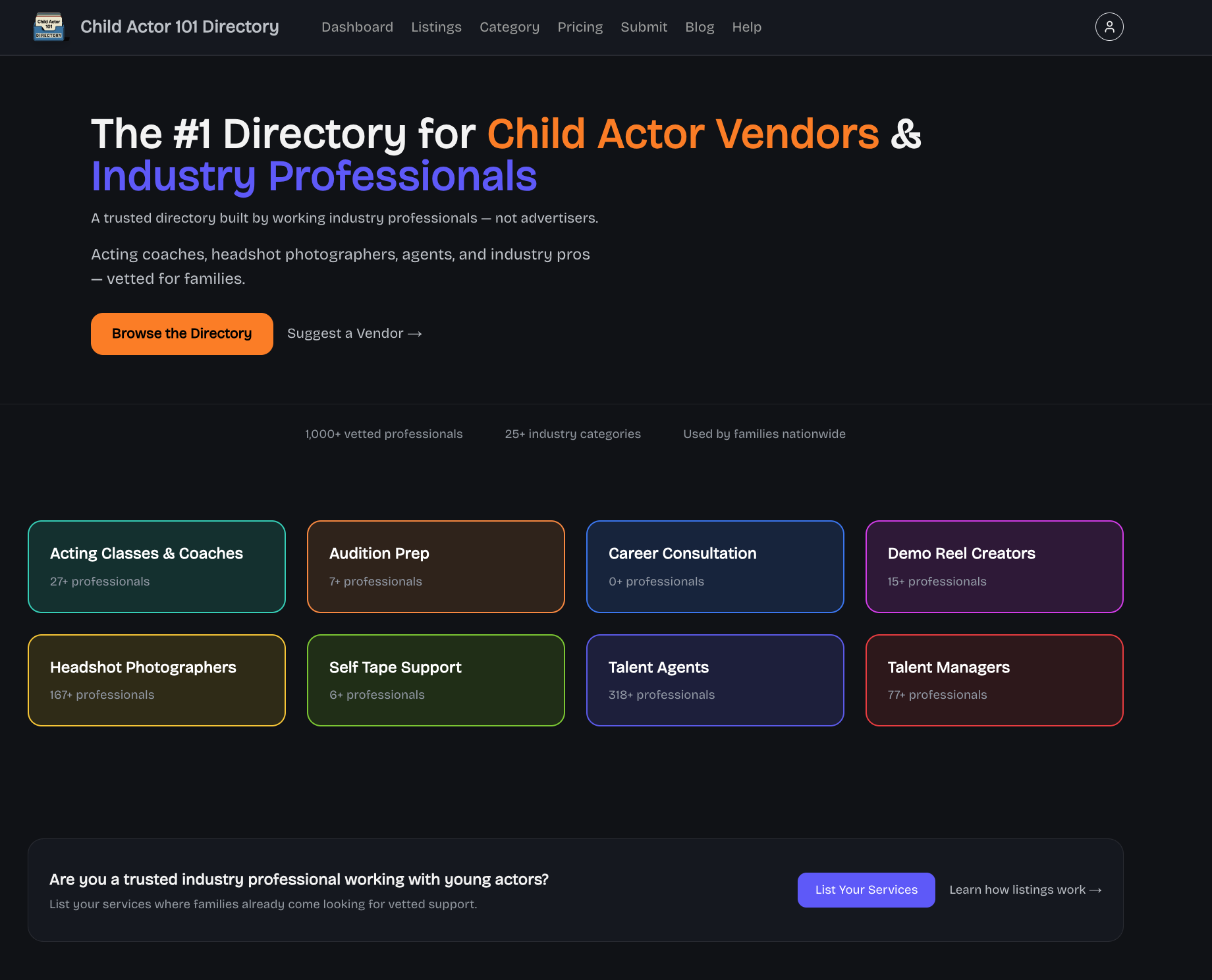Viewport: 1212px width, 980px height.
Task: Go to the Blog section
Action: pyautogui.click(x=700, y=27)
